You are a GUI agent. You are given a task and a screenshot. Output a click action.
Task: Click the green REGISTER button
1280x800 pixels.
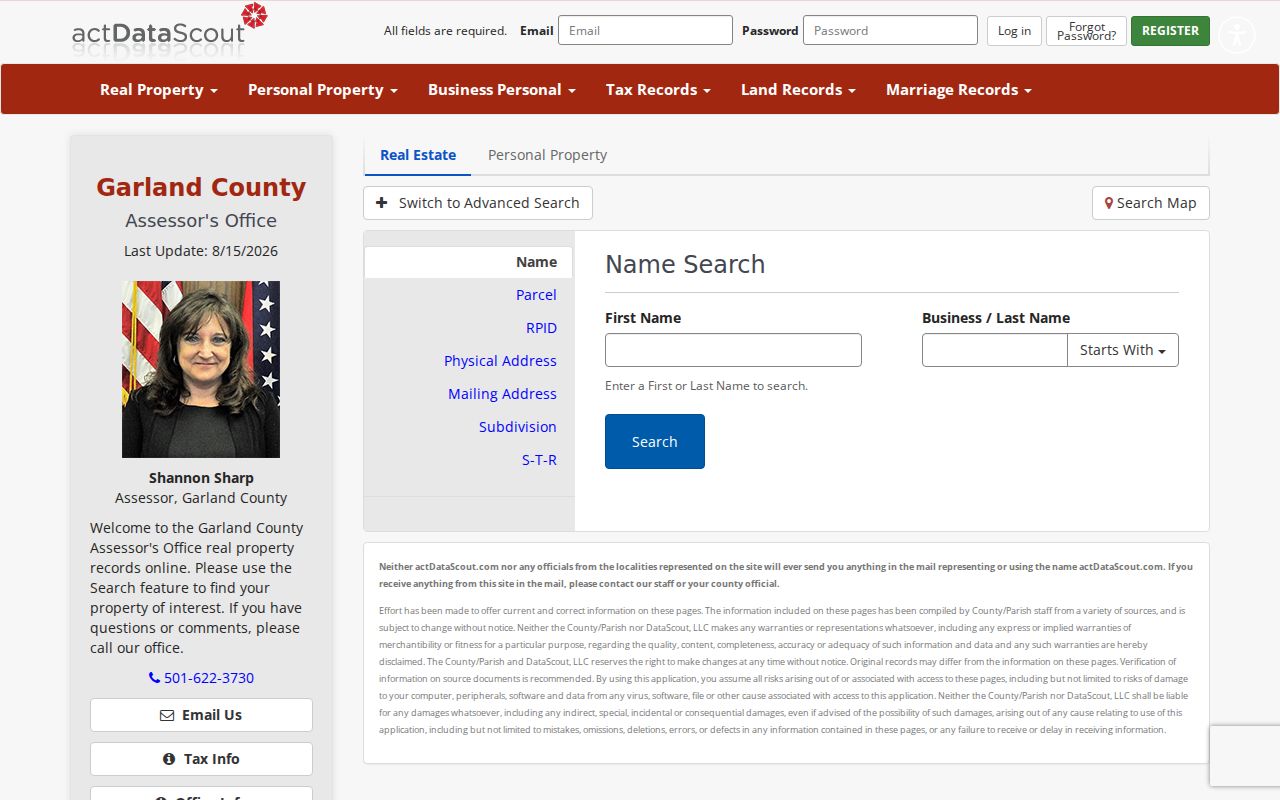click(x=1170, y=31)
